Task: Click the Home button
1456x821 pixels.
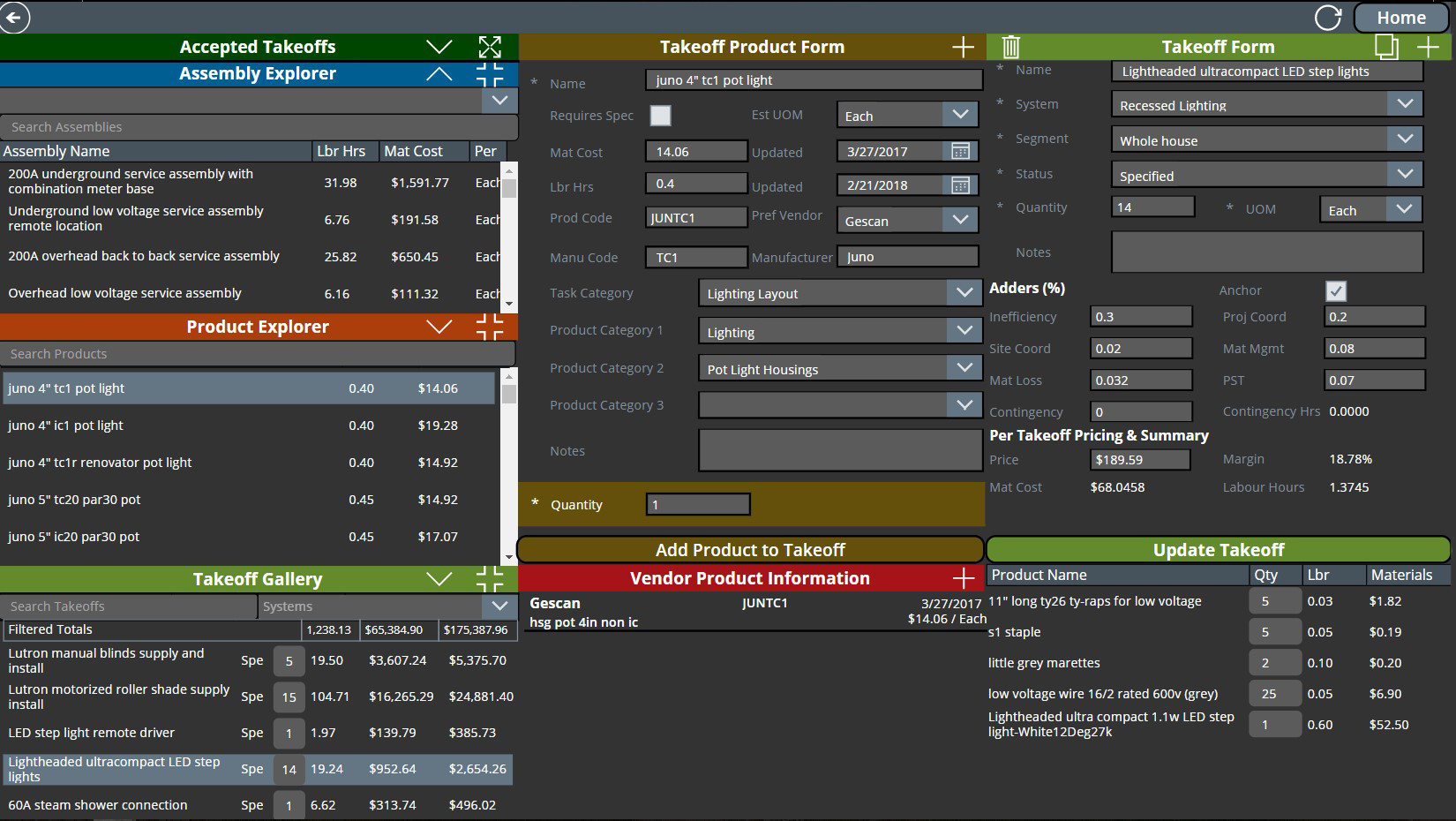Action: [1401, 17]
